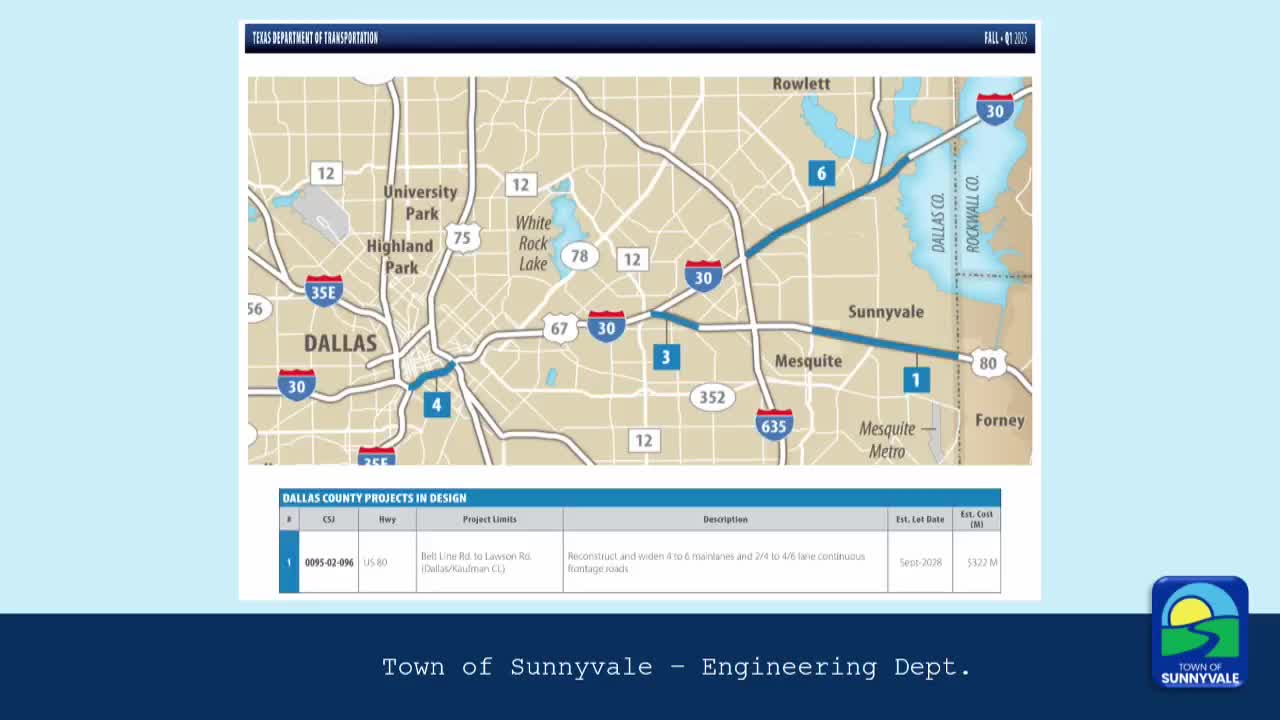This screenshot has width=1280, height=720.
Task: Click the Loop 12 marker below the 352 oval
Action: coord(644,440)
